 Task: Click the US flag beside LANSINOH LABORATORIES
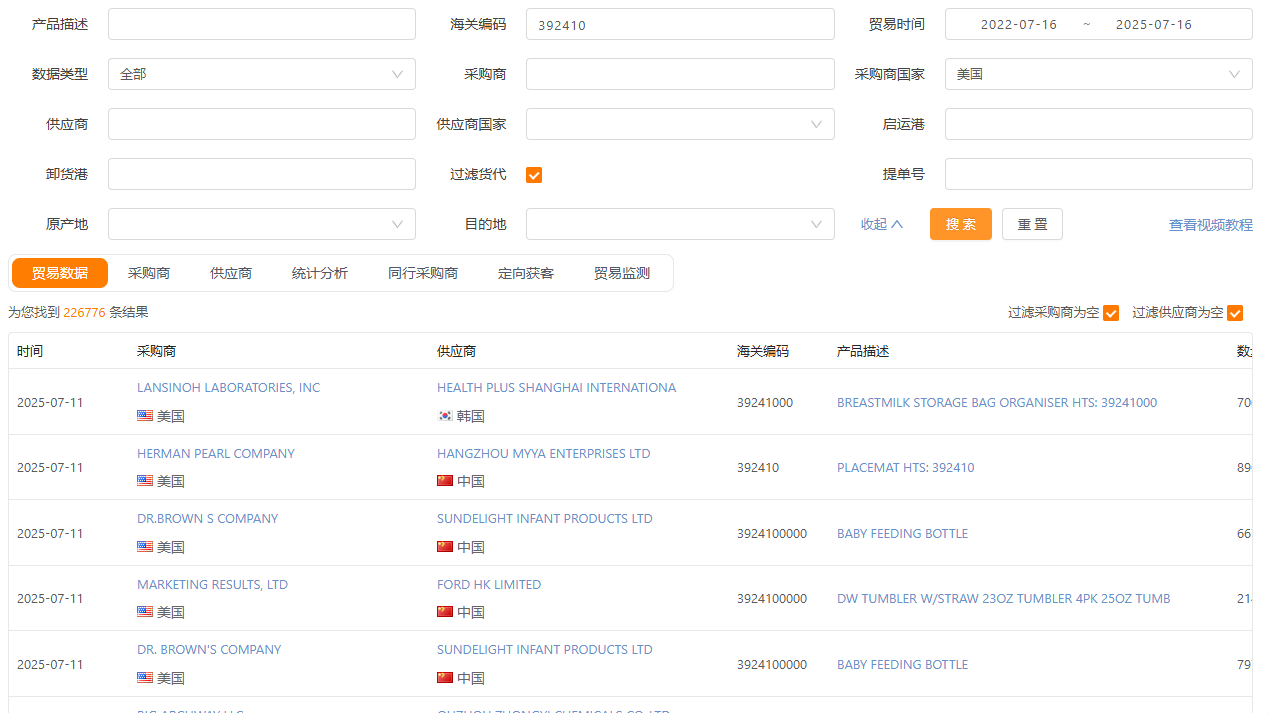pos(145,416)
